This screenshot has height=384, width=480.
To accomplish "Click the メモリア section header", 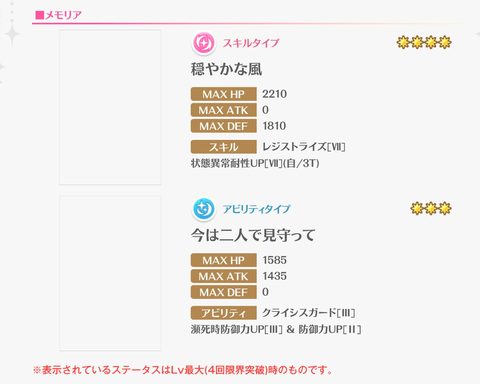I will tap(59, 15).
